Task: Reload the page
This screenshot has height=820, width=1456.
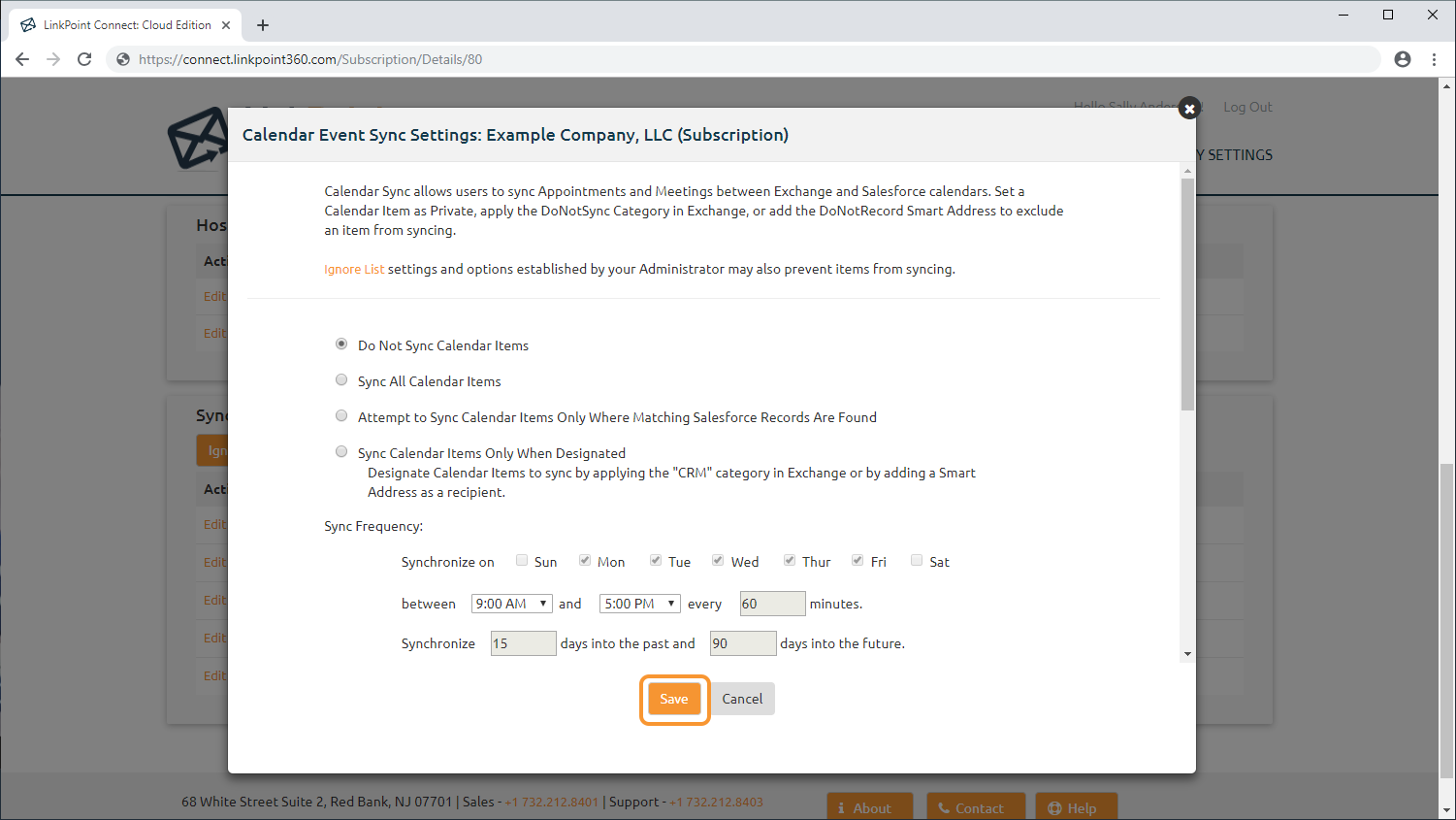Action: 84,59
